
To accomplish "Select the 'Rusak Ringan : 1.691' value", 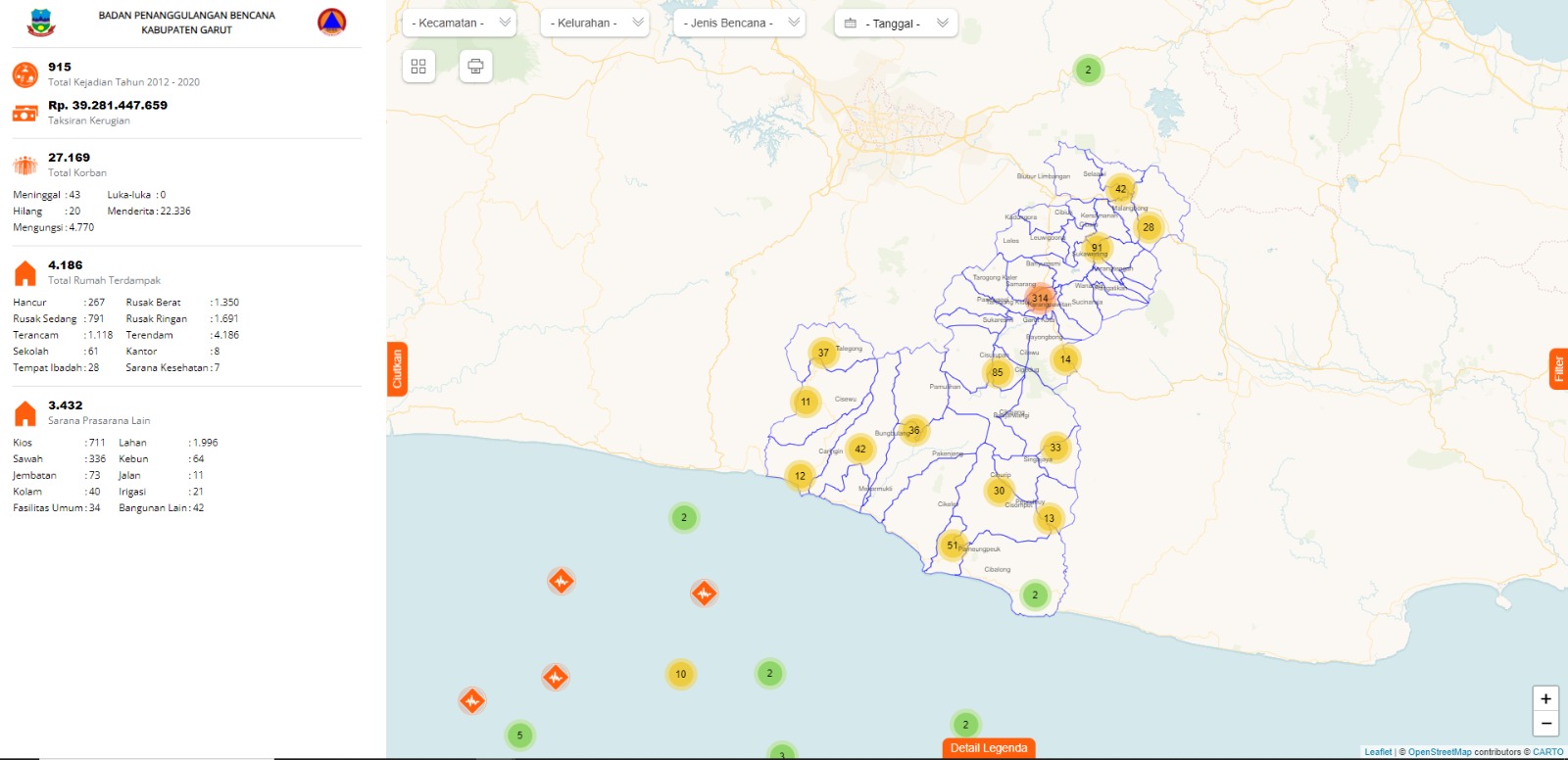I will click(x=182, y=318).
